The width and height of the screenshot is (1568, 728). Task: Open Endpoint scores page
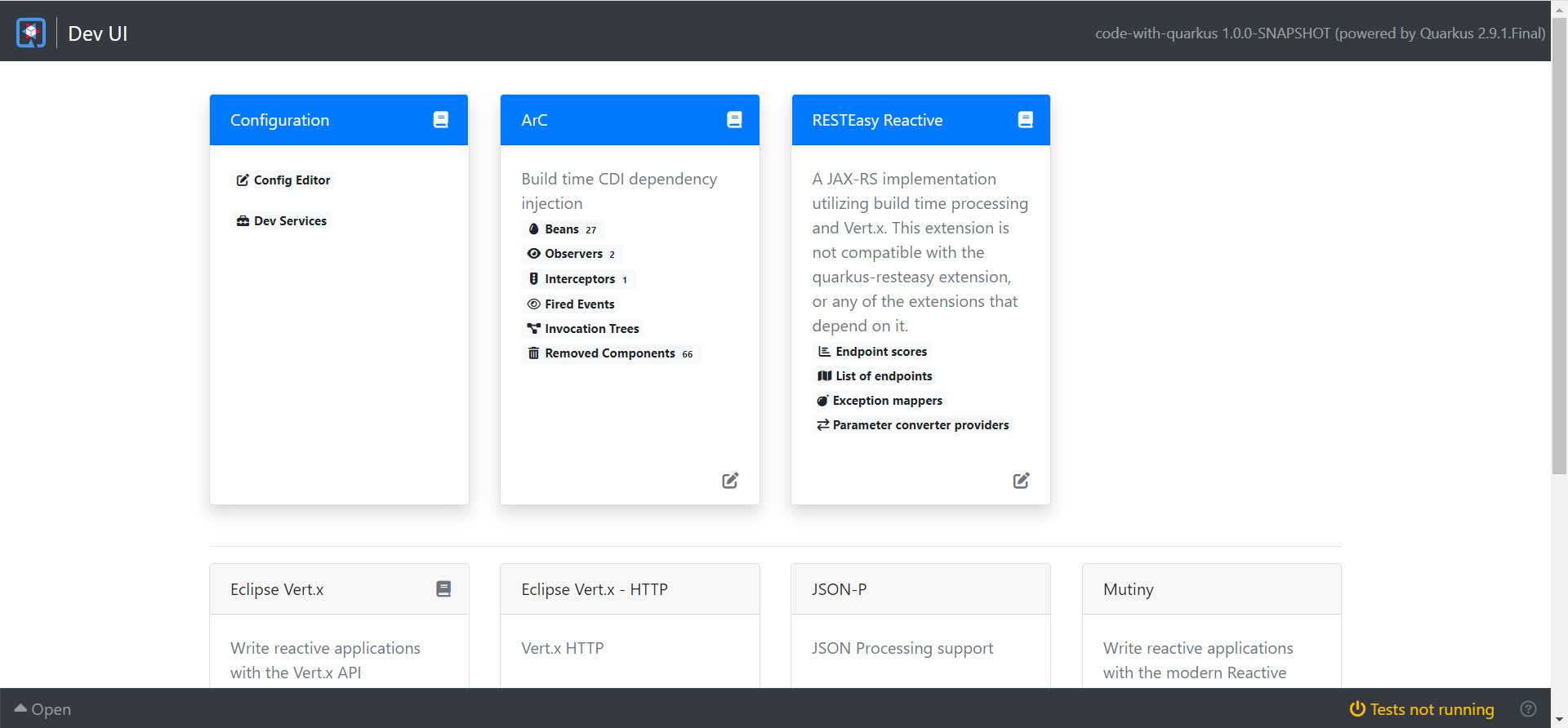point(872,352)
